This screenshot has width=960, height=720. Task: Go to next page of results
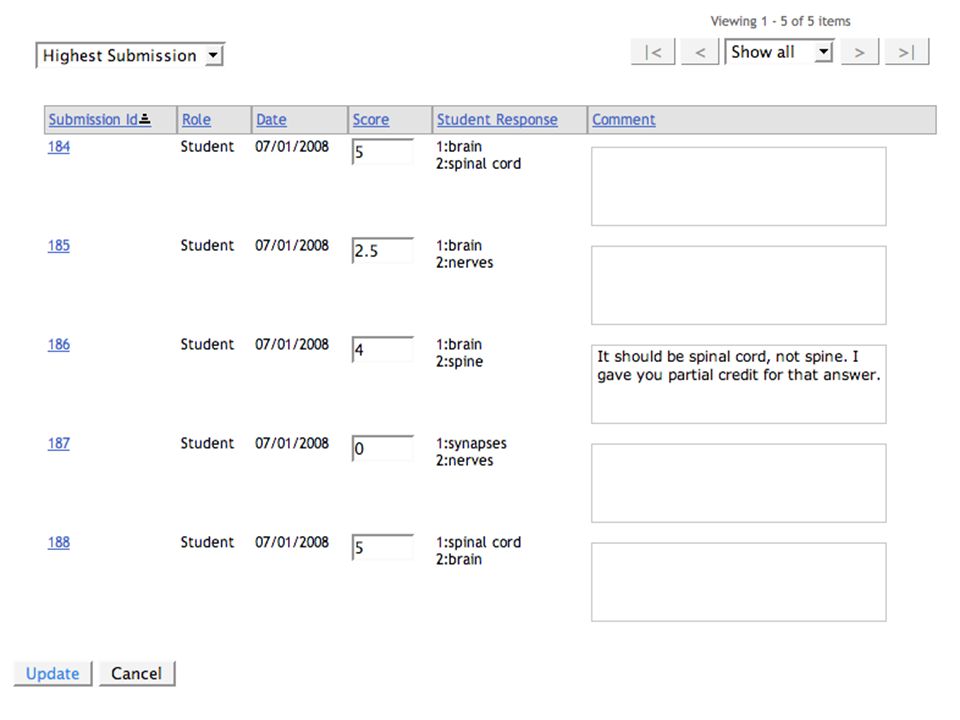click(860, 52)
